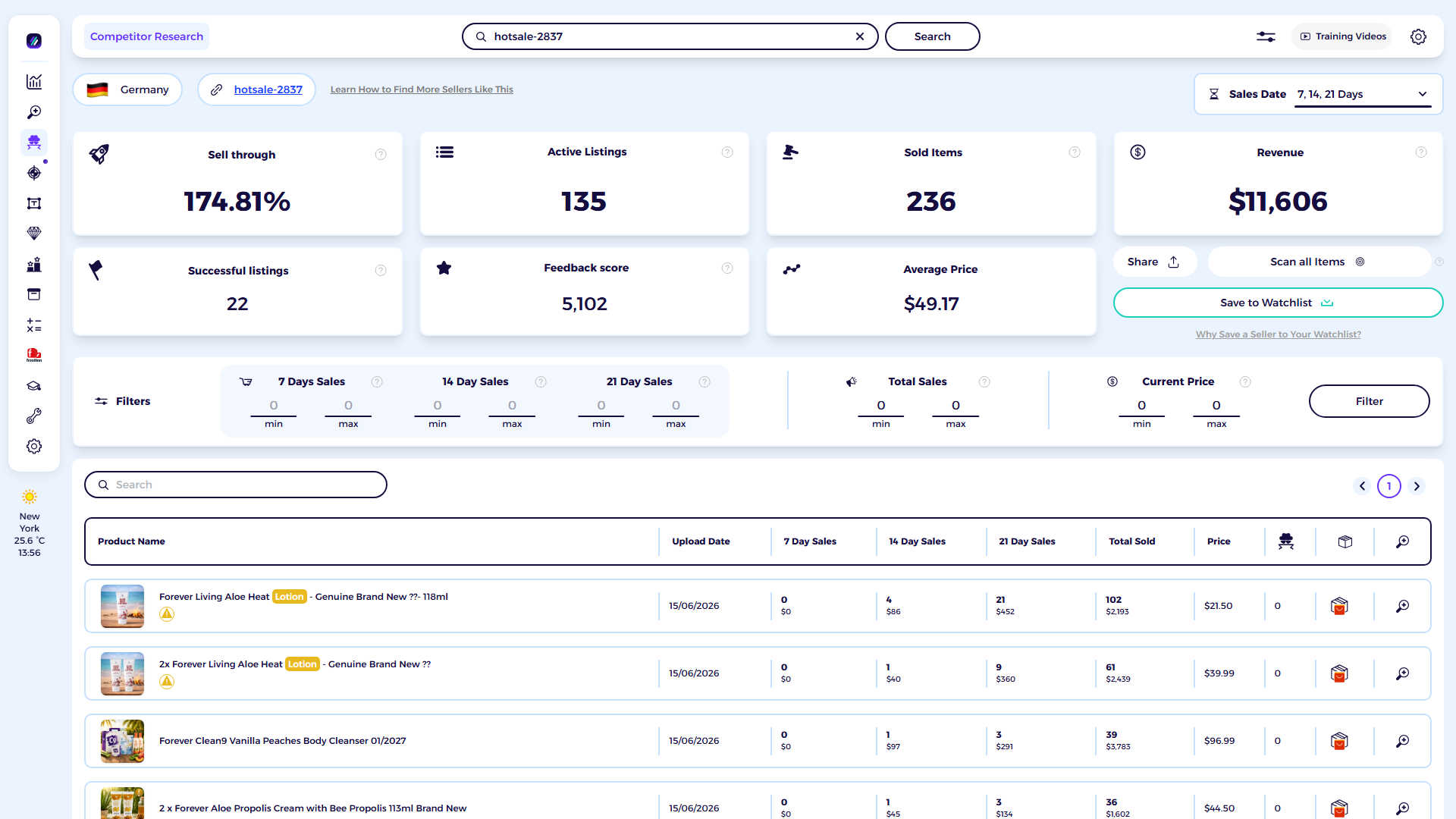The height and width of the screenshot is (819, 1456).
Task: Set 14 Day Sales max value
Action: pyautogui.click(x=512, y=406)
